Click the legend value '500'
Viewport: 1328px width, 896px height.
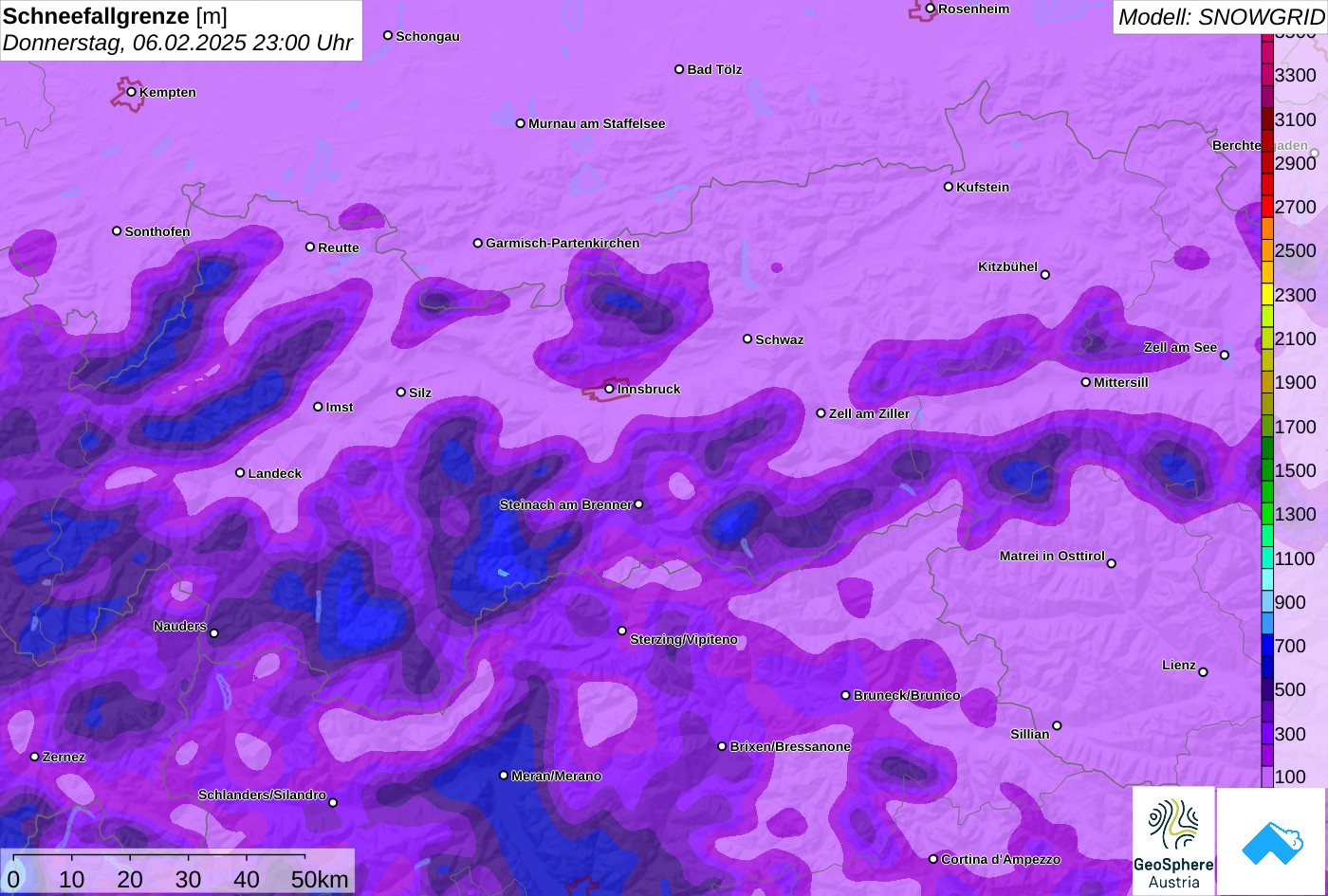(1291, 689)
